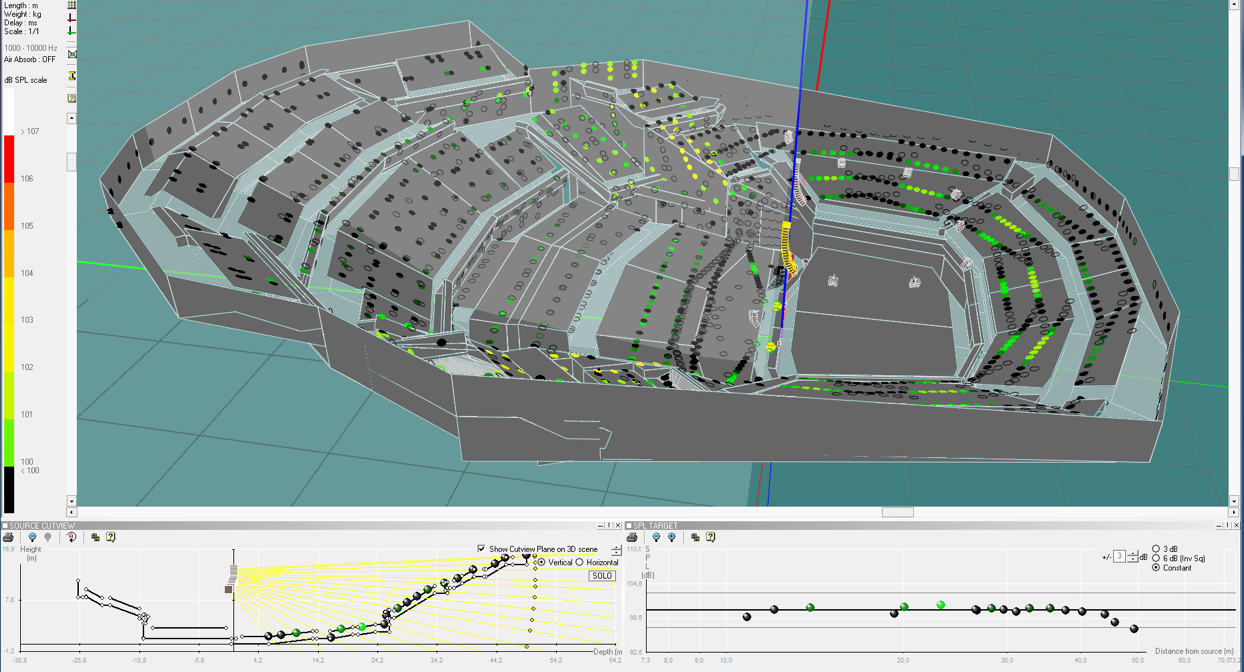Click the '1000 - 10000 Hz' frequency range text
Viewport: 1244px width, 672px height.
pos(31,48)
